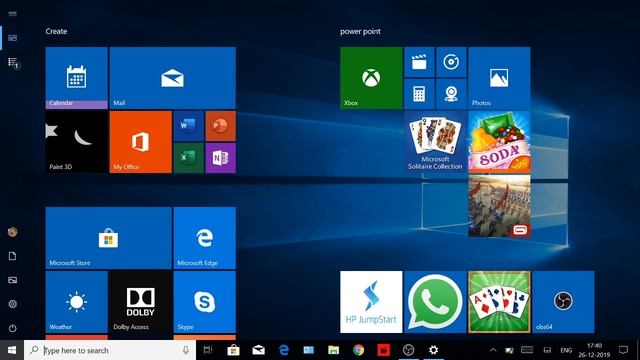Open Microsoft Store from taskbar
Screen dimensions: 640x360
tap(233, 350)
